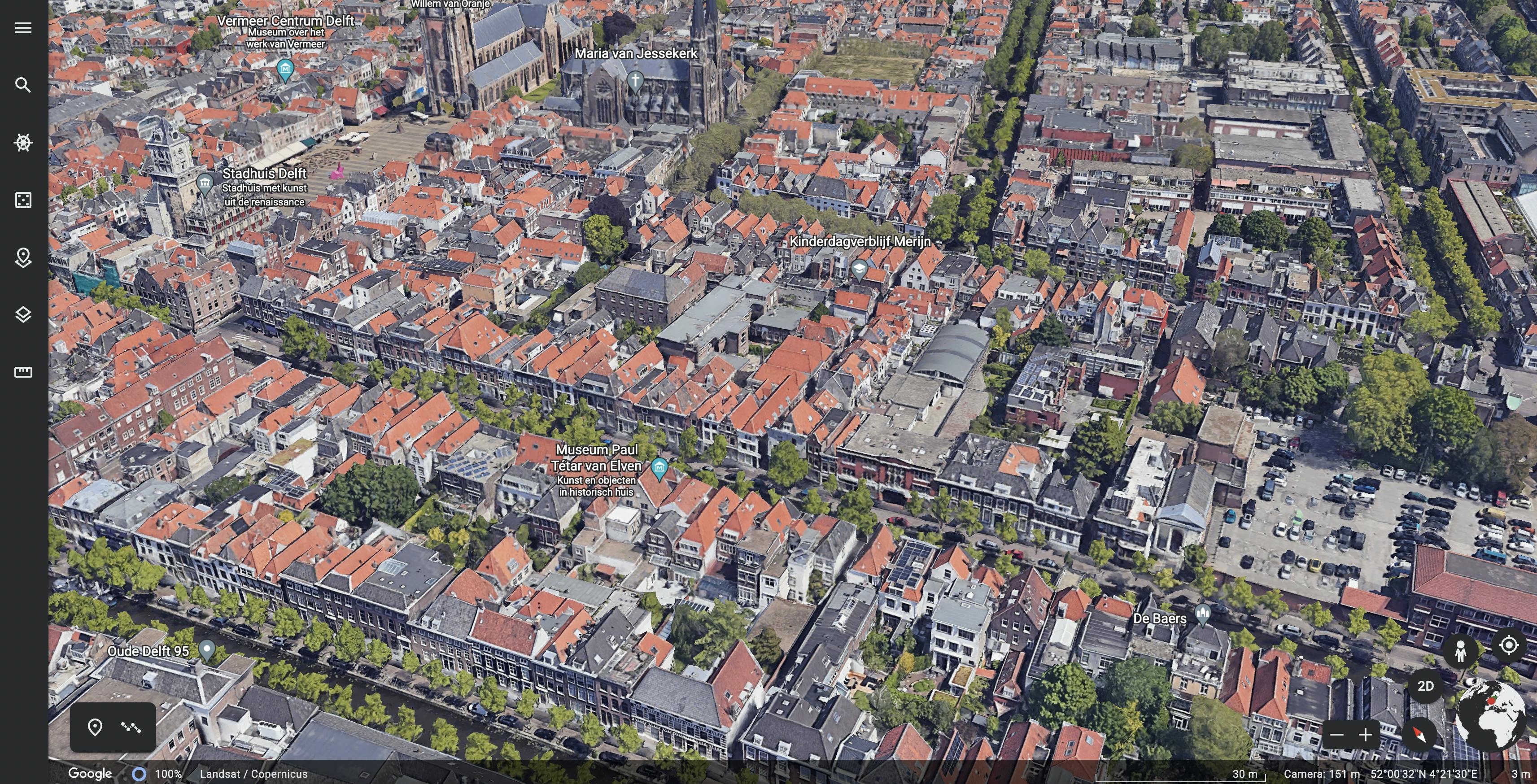Click the Landsat / Copernicus attribution text
The width and height of the screenshot is (1537, 784).
click(x=253, y=774)
